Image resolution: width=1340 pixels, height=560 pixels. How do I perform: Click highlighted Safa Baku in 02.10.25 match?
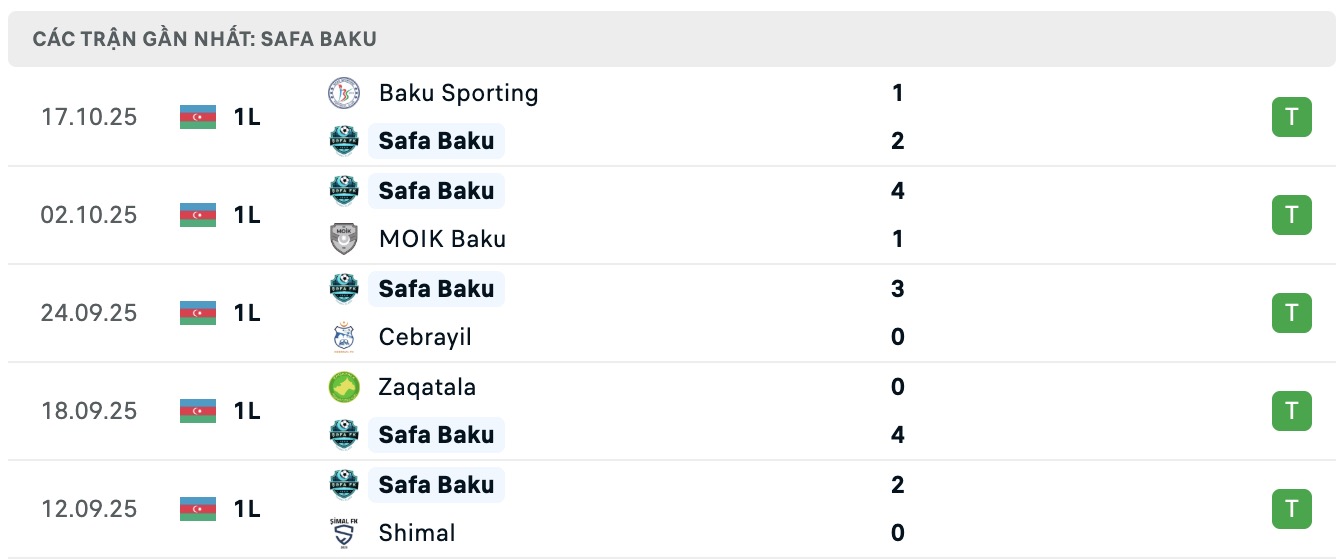[436, 190]
